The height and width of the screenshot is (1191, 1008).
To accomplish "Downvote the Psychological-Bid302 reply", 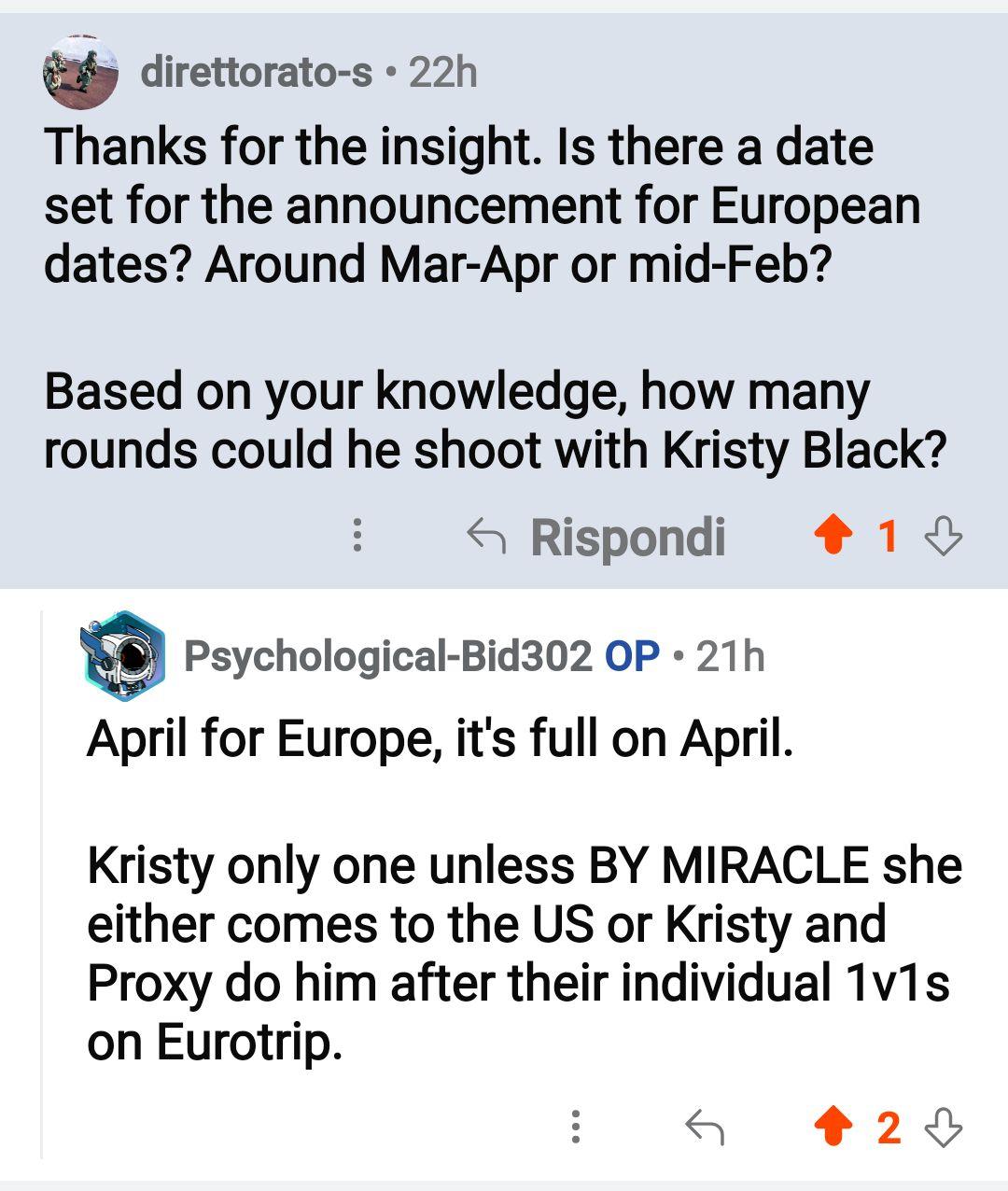I will point(943,1128).
